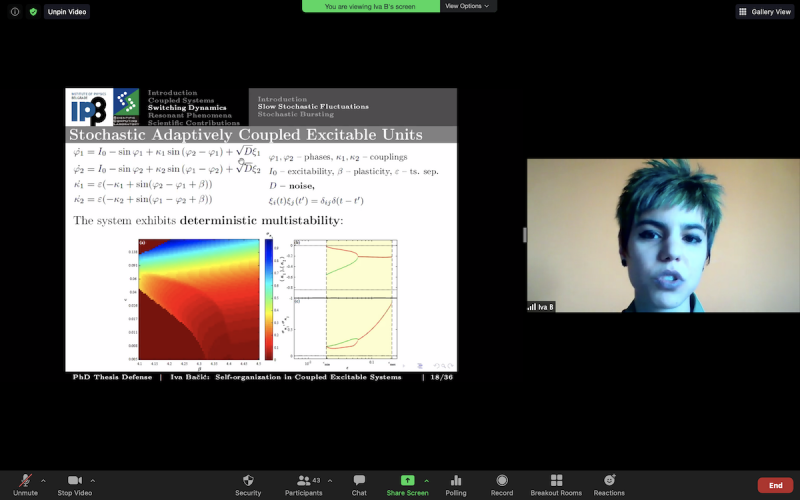Click the meeting information icon
The height and width of the screenshot is (500, 800).
click(15, 12)
